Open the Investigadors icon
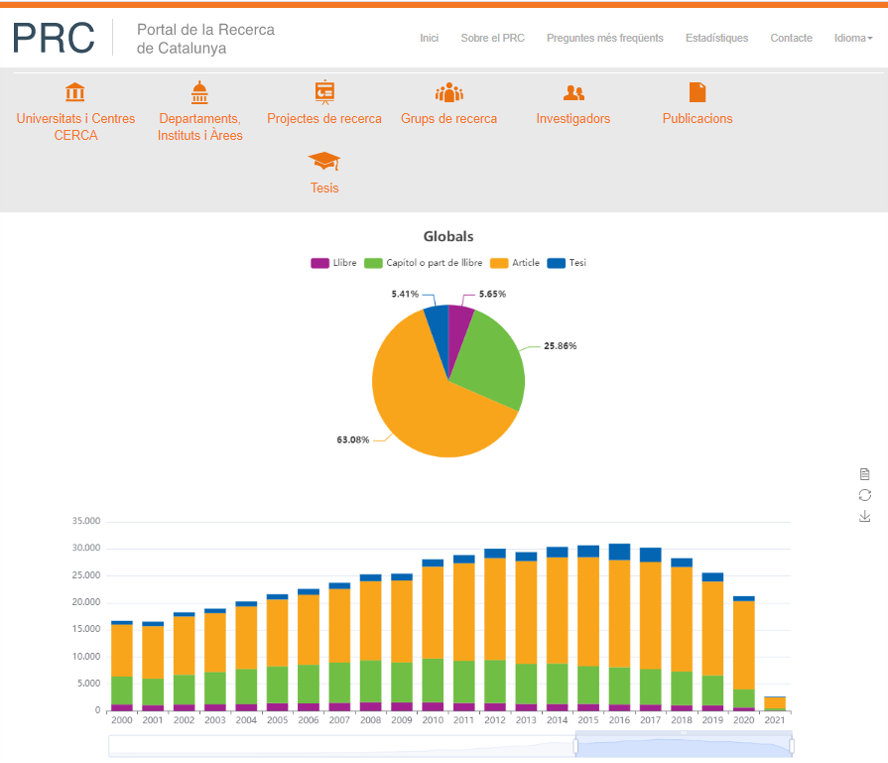This screenshot has height=763, width=888. pos(573,93)
